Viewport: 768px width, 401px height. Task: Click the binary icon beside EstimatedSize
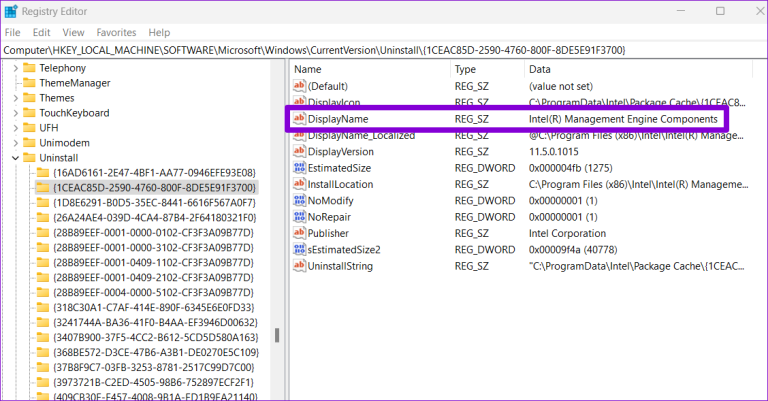click(x=298, y=168)
